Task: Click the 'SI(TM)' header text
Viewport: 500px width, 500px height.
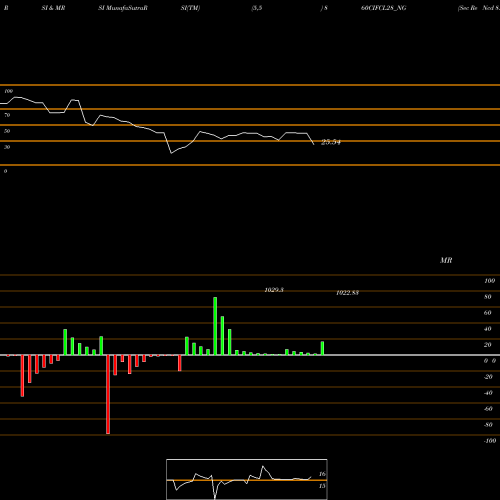Action: click(x=190, y=8)
